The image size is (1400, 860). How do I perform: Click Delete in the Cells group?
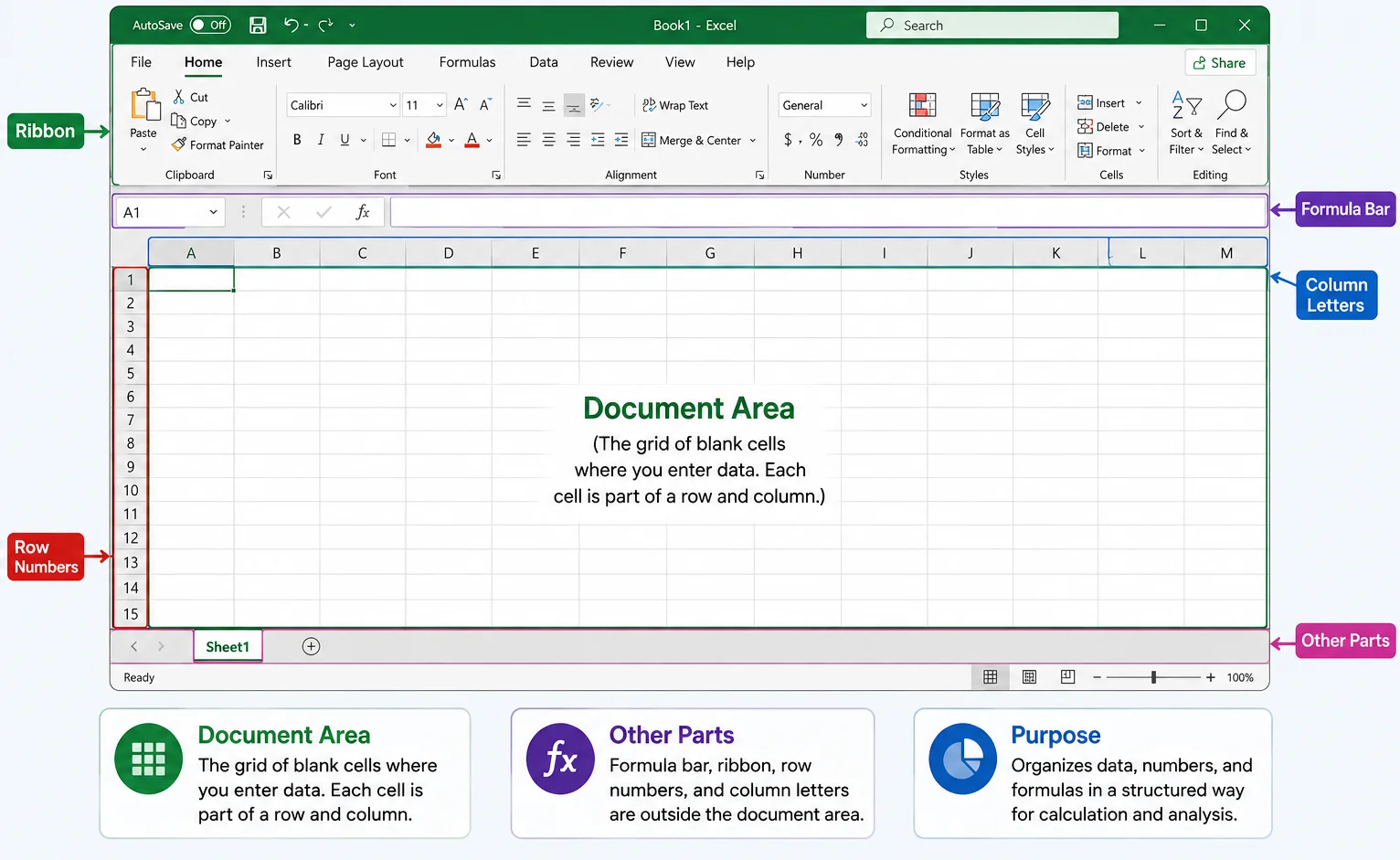point(1110,126)
